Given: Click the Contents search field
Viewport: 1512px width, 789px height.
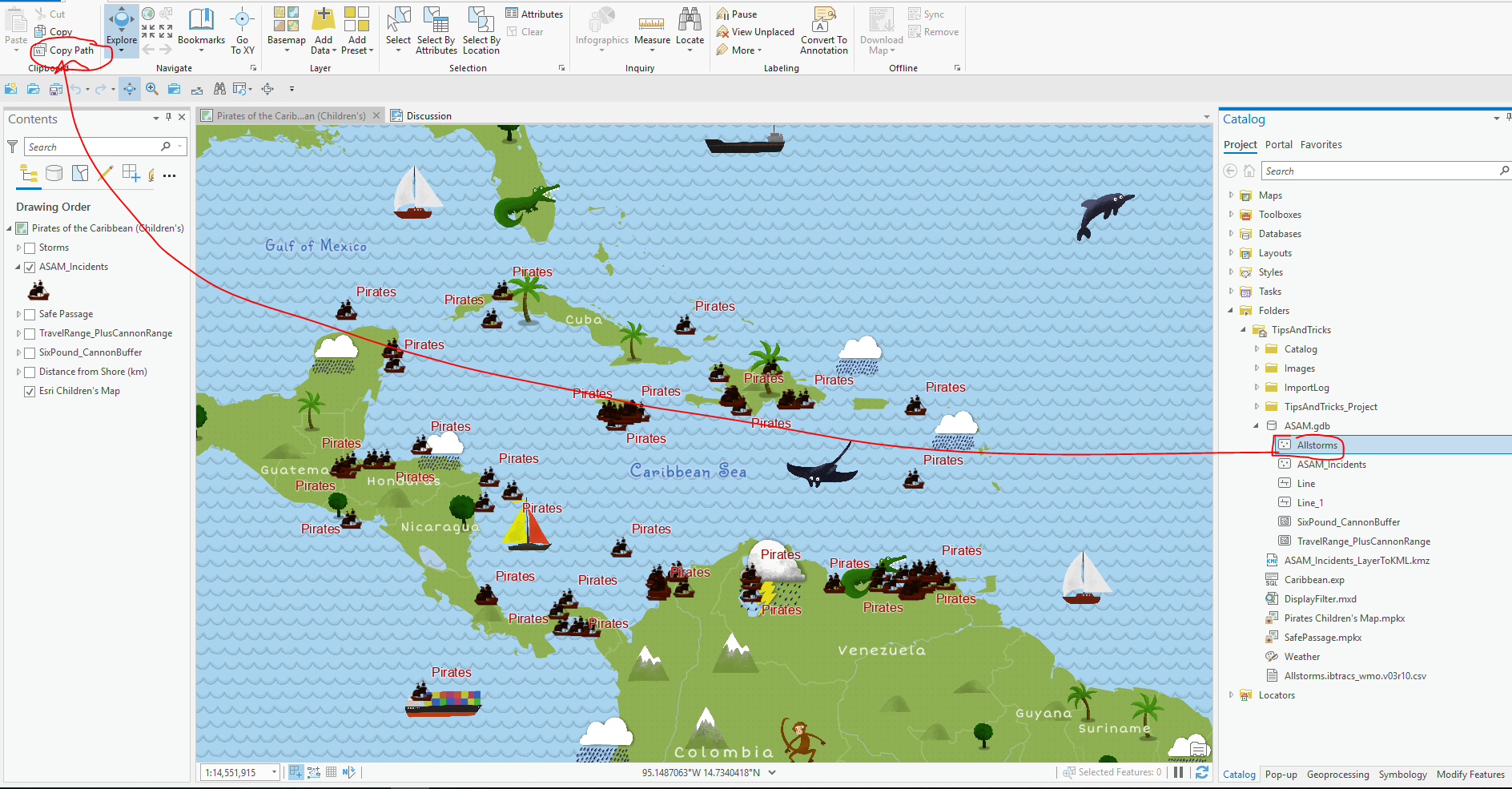Looking at the screenshot, I should click(105, 147).
